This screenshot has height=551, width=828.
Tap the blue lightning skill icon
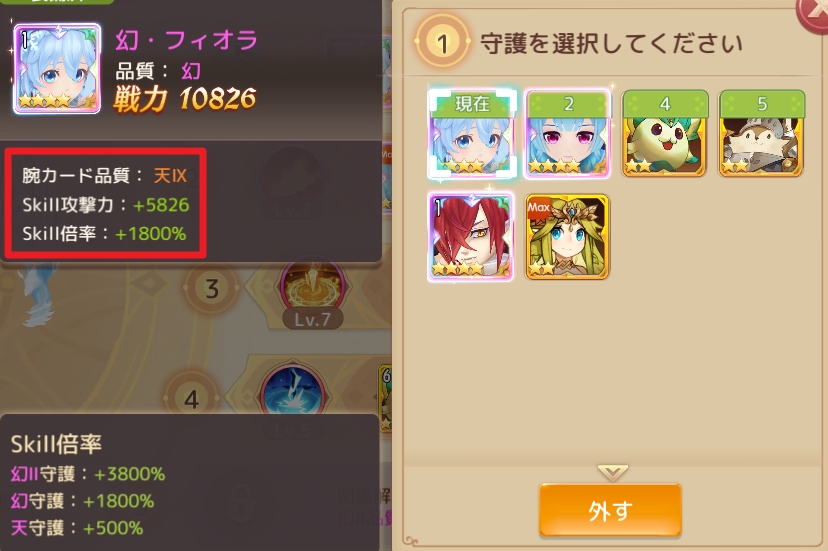292,394
